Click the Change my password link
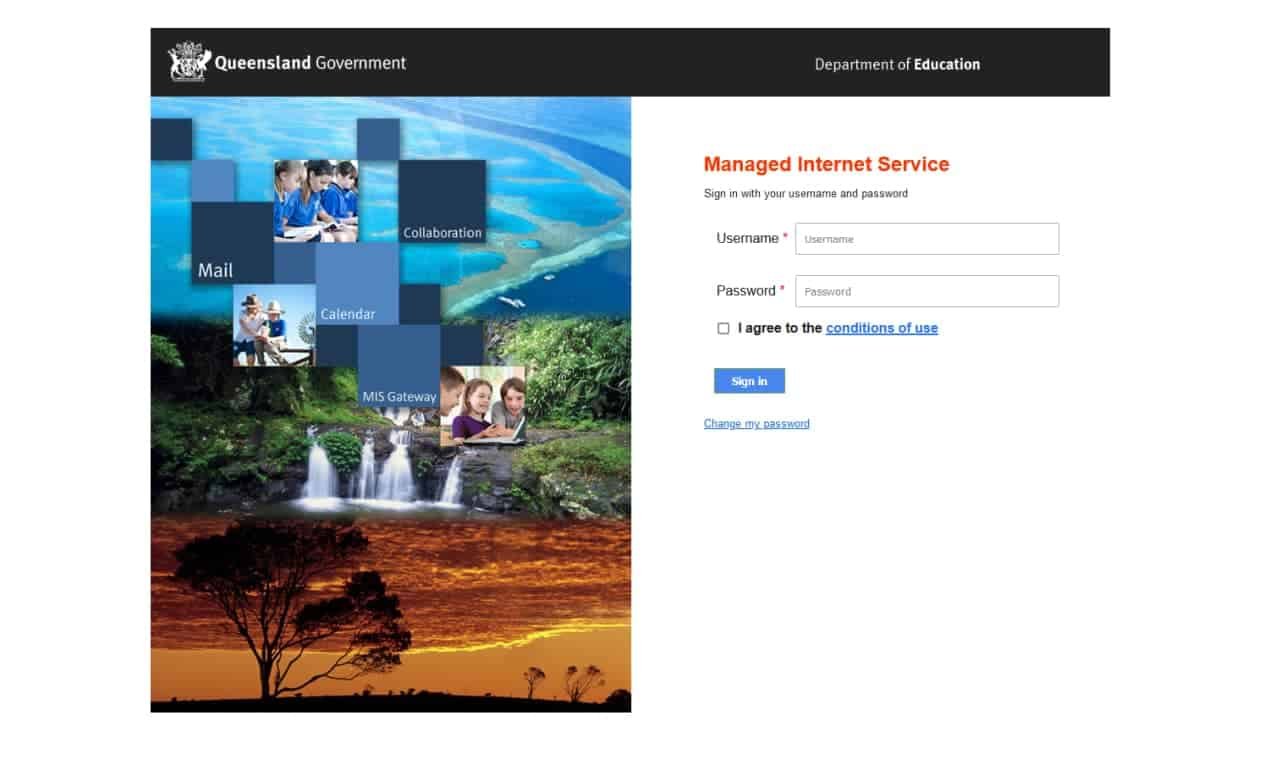The width and height of the screenshot is (1275, 775). tap(756, 423)
